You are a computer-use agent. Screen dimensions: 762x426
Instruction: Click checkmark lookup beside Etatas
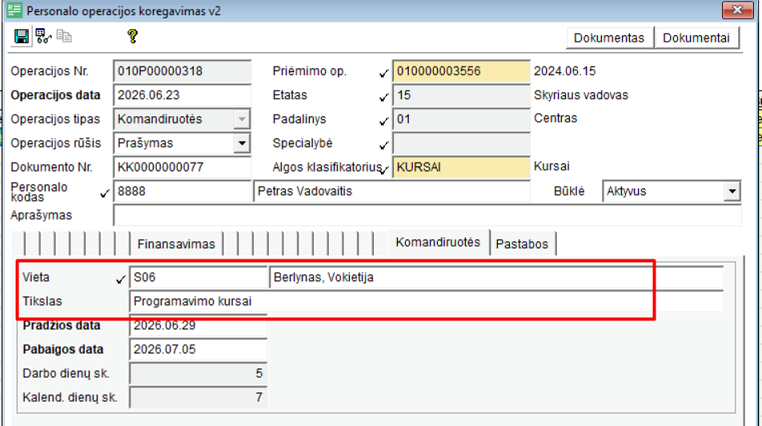[x=384, y=97]
